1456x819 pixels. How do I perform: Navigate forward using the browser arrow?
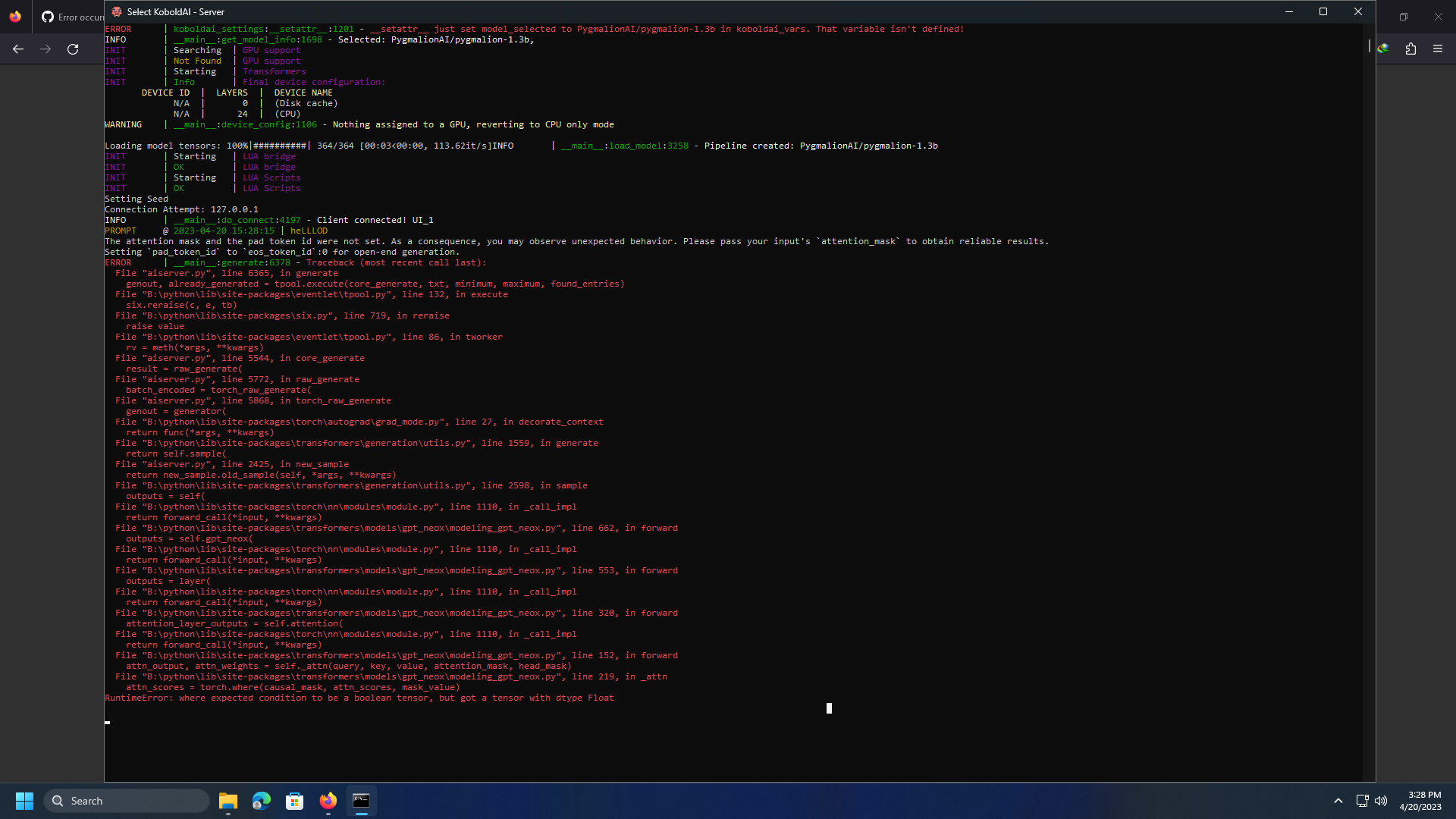(x=45, y=49)
